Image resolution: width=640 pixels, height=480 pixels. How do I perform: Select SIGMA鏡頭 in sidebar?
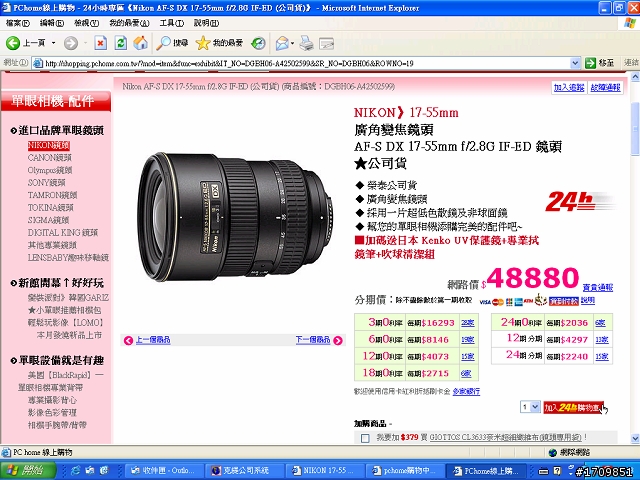click(x=48, y=220)
